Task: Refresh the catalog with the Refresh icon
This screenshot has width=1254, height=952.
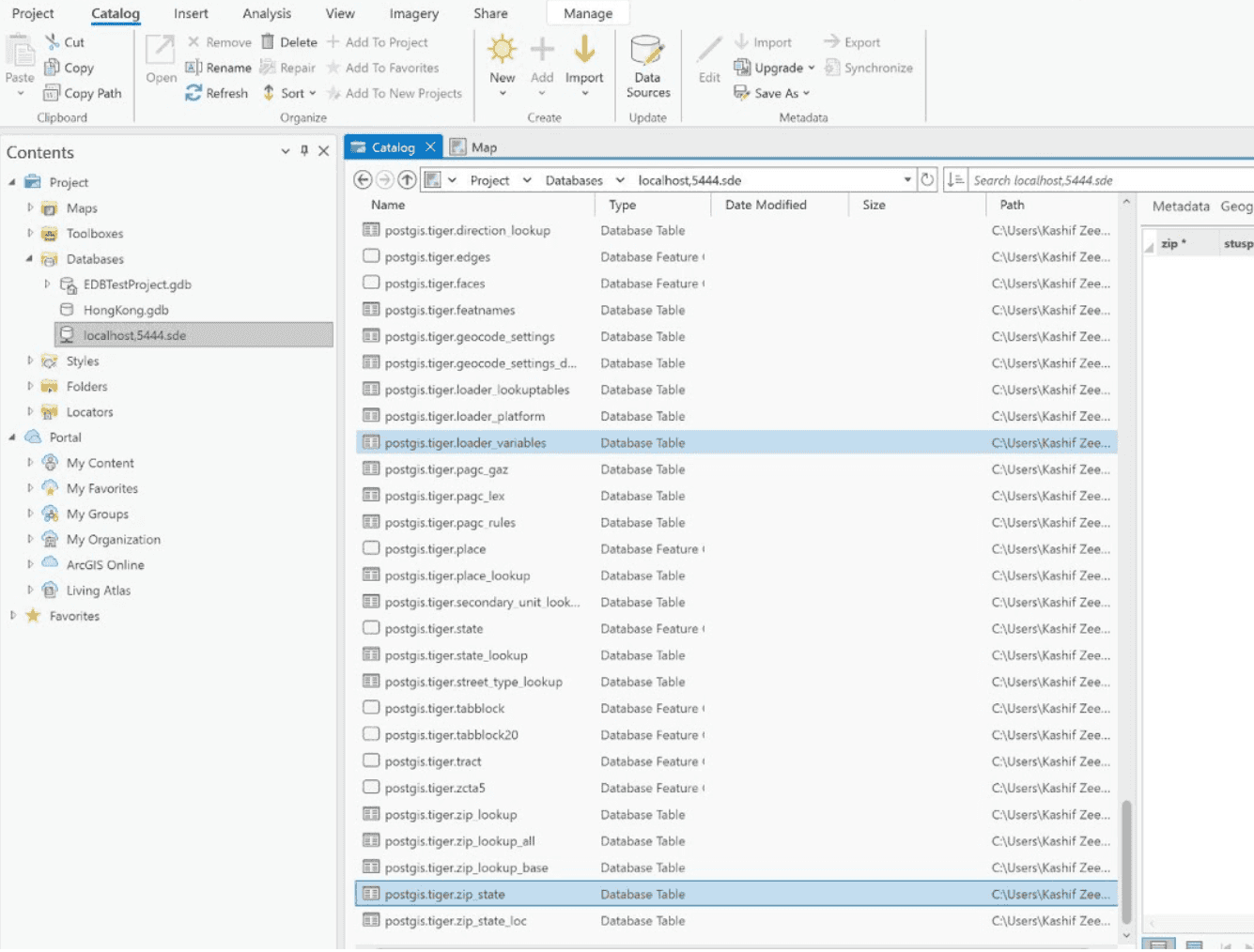Action: coord(216,92)
